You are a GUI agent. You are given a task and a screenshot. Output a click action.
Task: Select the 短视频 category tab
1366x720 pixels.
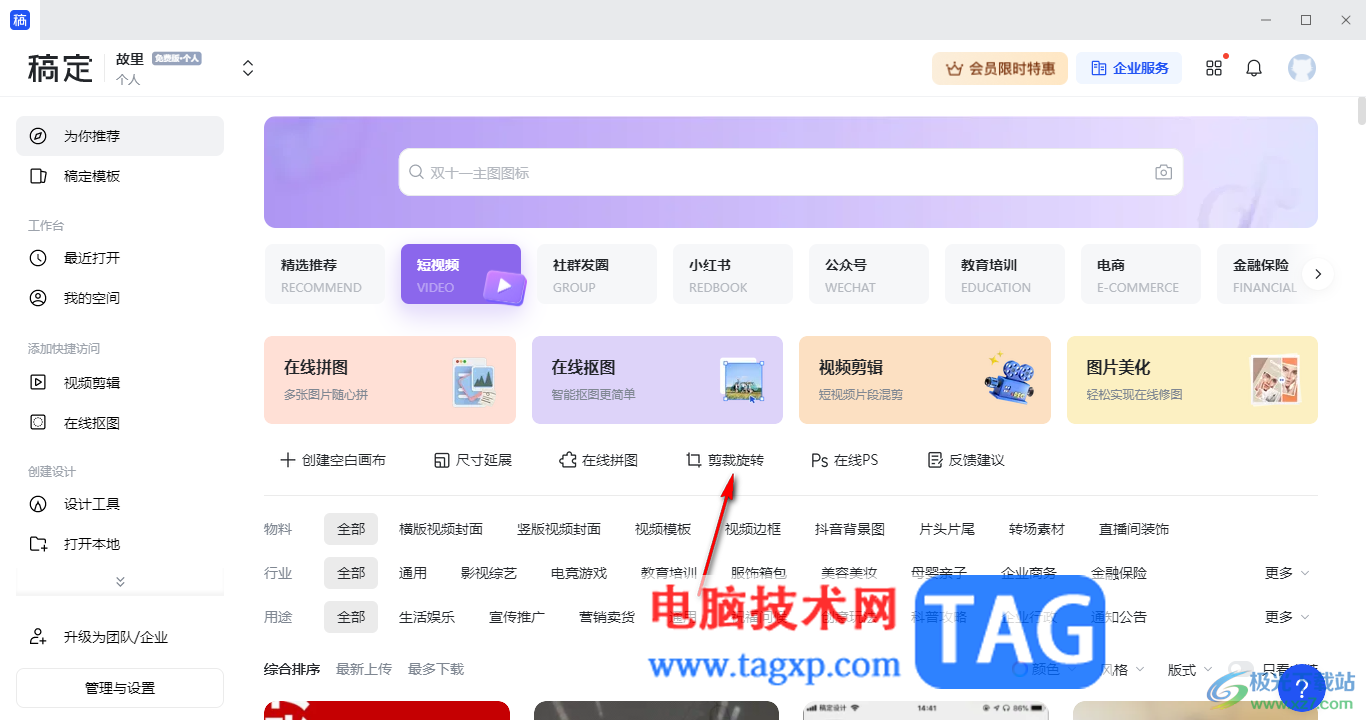click(461, 274)
